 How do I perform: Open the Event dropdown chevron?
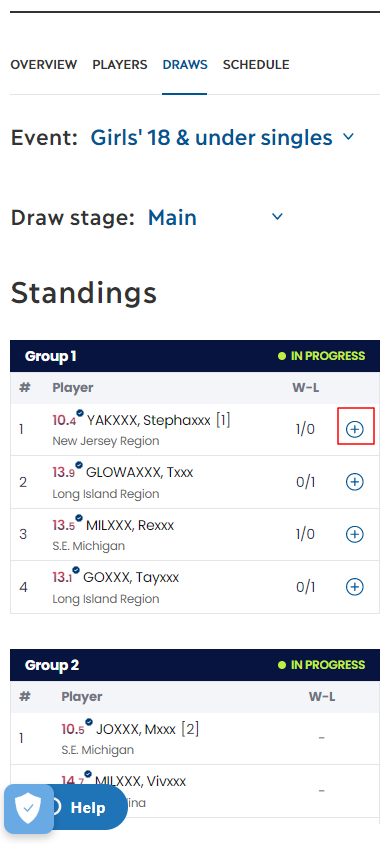349,137
